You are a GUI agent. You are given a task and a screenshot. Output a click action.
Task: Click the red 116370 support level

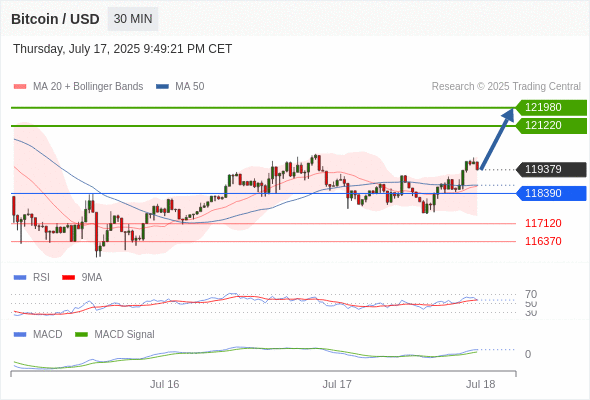[x=543, y=241]
